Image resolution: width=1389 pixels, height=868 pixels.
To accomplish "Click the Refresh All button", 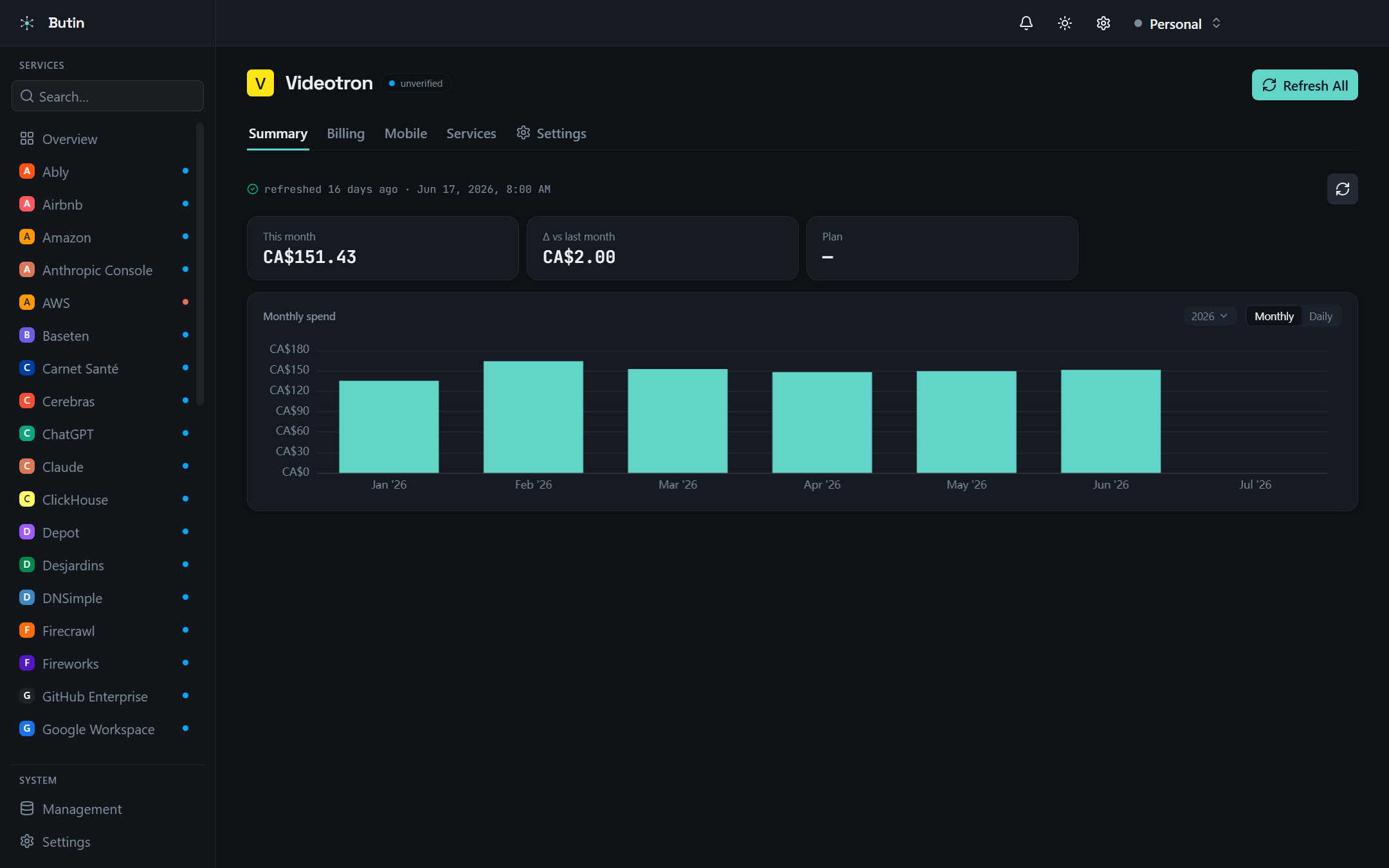I will [1305, 85].
